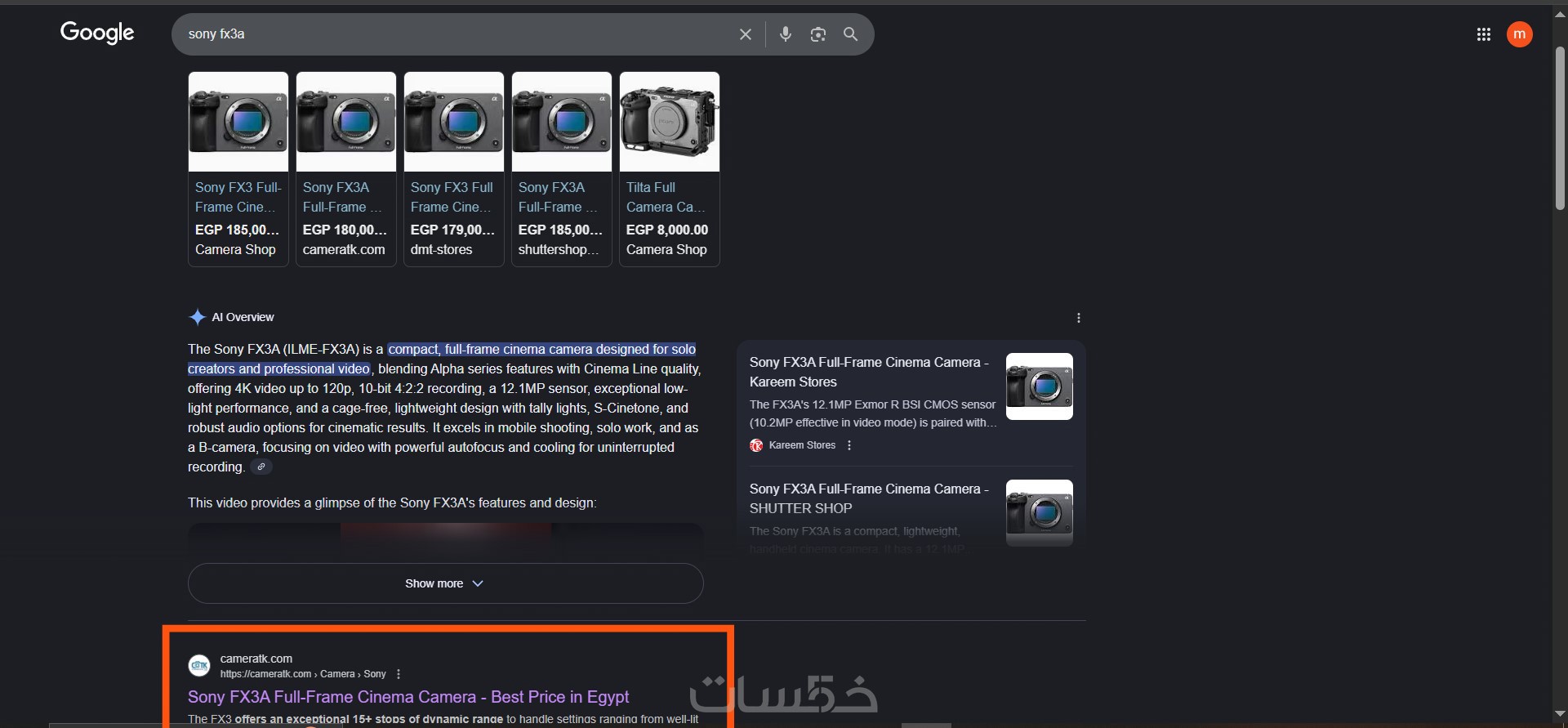Click the shuttershop seller name
Image resolution: width=1568 pixels, height=728 pixels.
[x=559, y=249]
